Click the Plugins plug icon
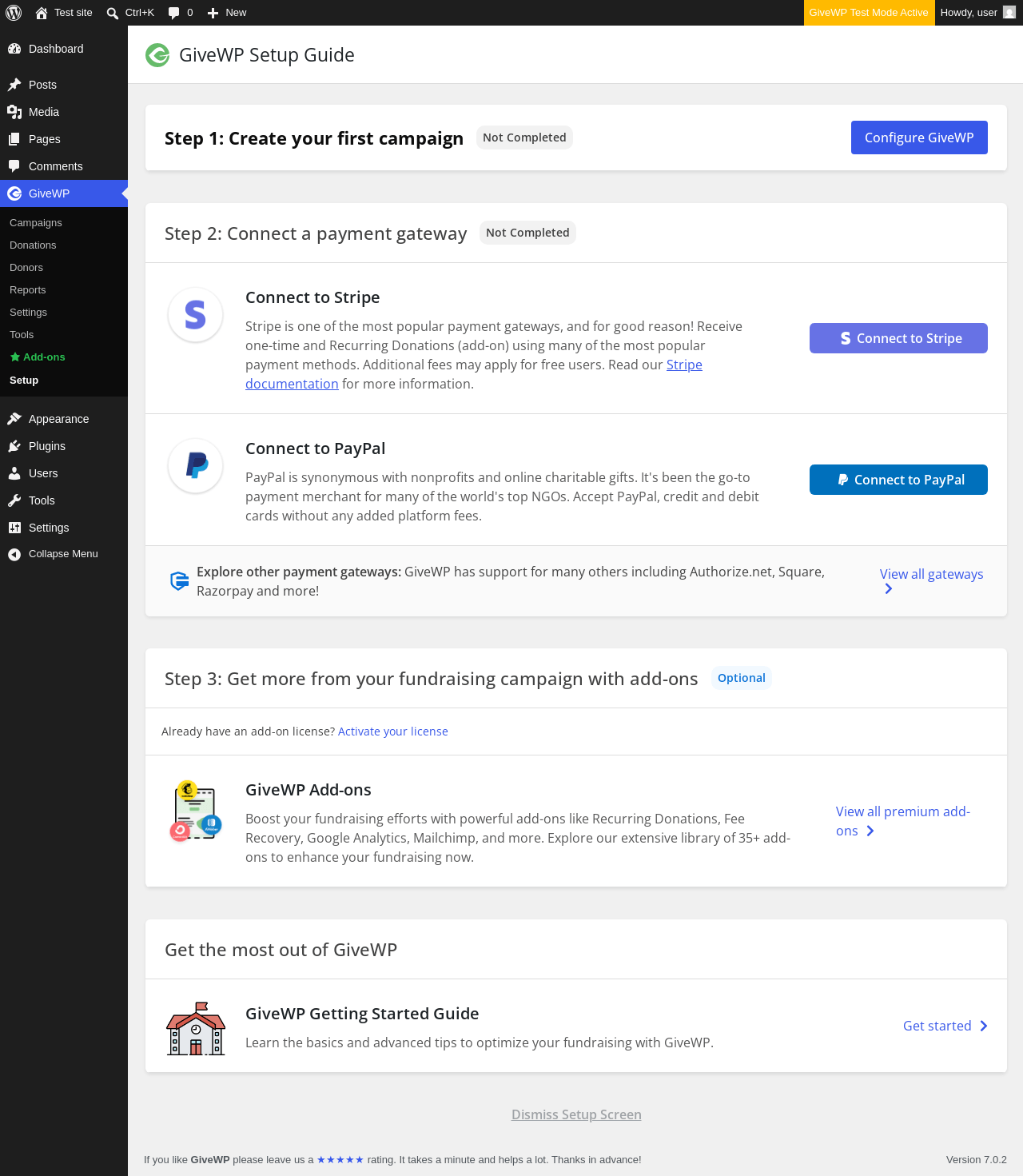The image size is (1023, 1176). pos(14,446)
